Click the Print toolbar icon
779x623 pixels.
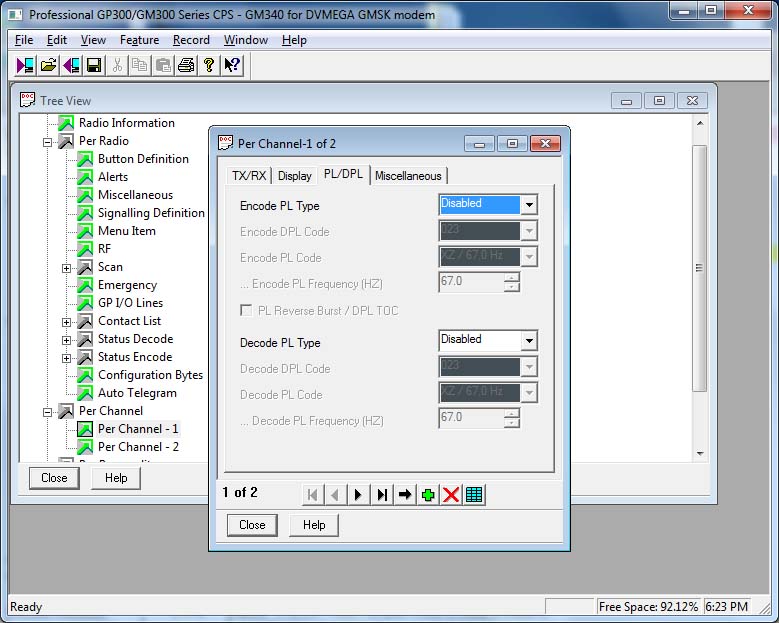point(186,65)
